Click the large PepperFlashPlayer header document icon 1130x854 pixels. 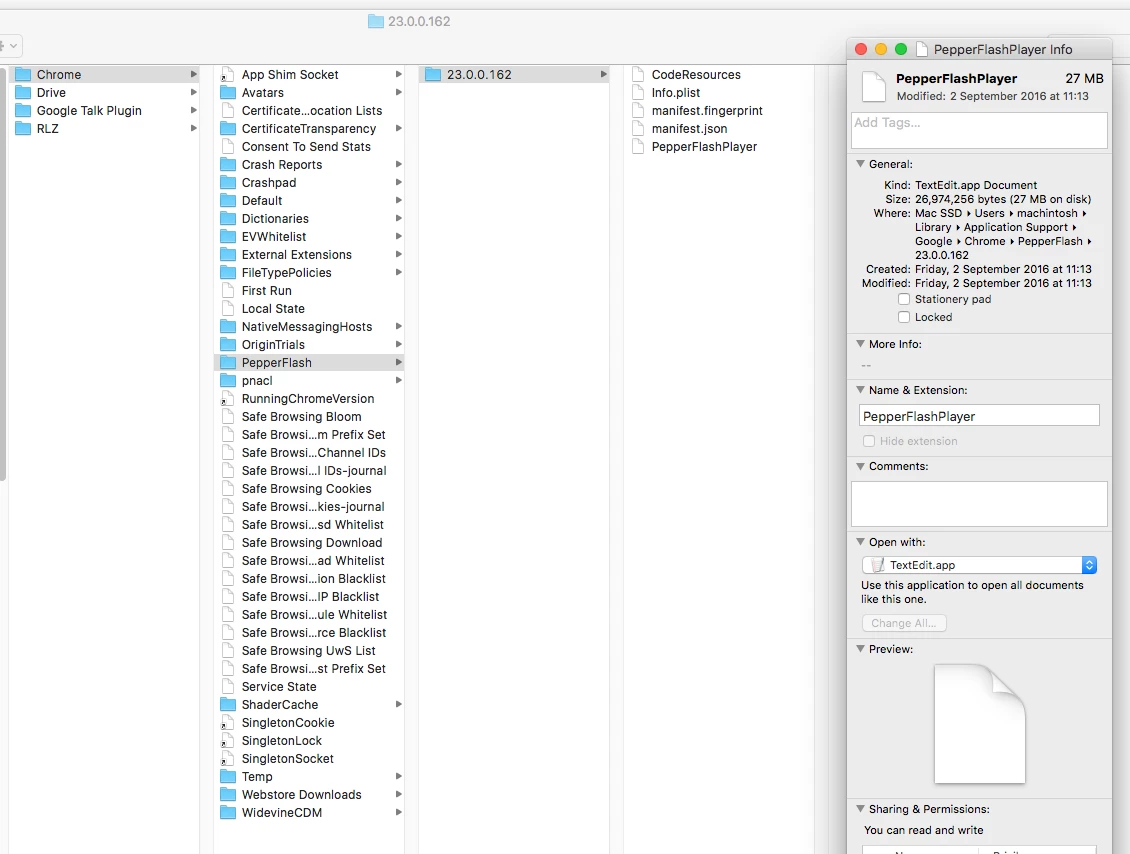[x=873, y=86]
